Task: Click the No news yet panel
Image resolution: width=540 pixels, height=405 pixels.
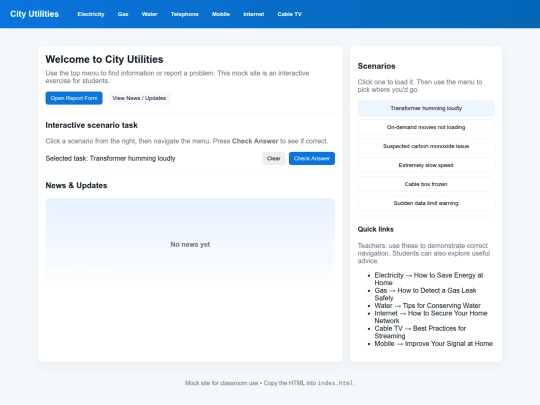Action: [190, 244]
